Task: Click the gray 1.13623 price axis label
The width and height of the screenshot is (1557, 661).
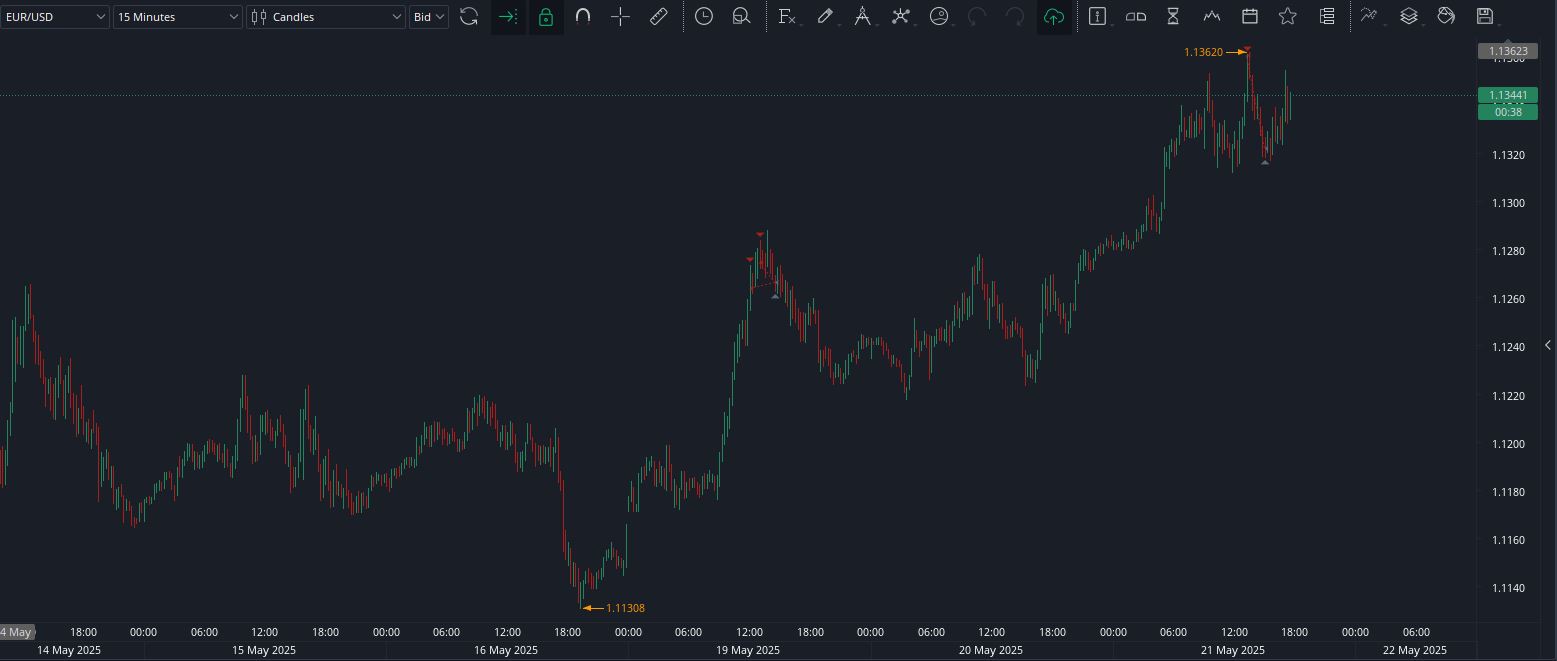Action: [x=1507, y=51]
